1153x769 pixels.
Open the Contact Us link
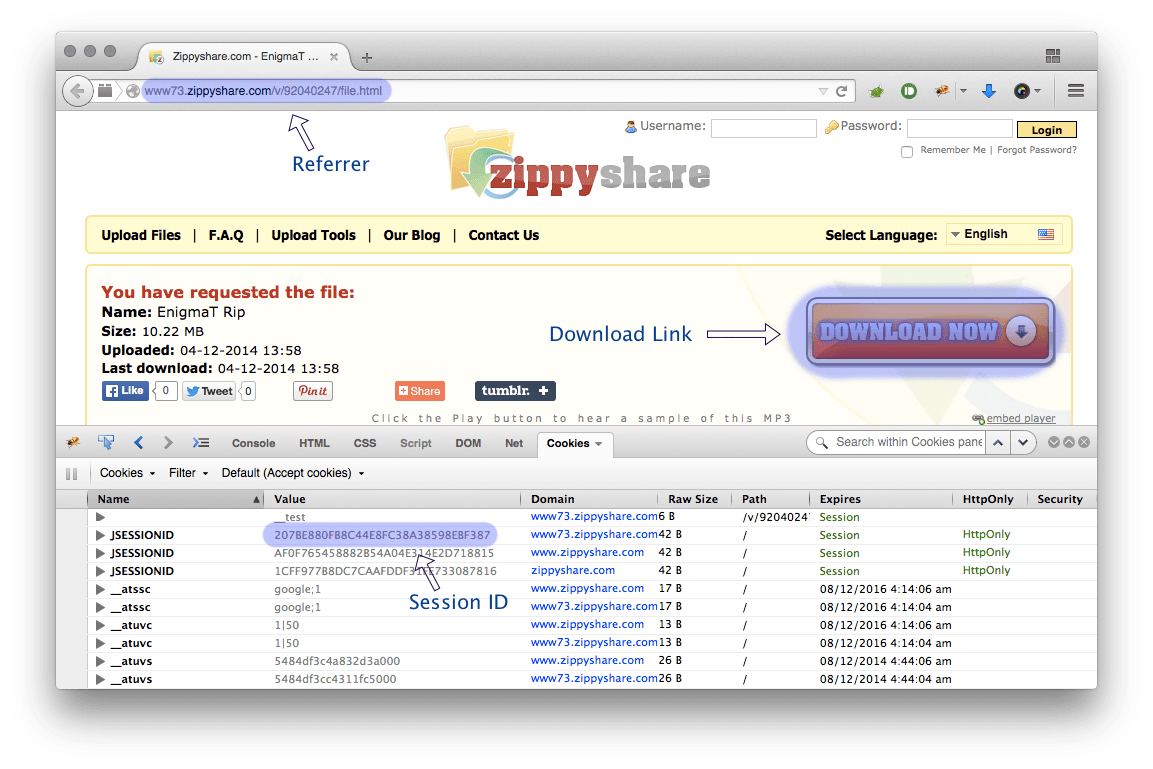point(504,235)
